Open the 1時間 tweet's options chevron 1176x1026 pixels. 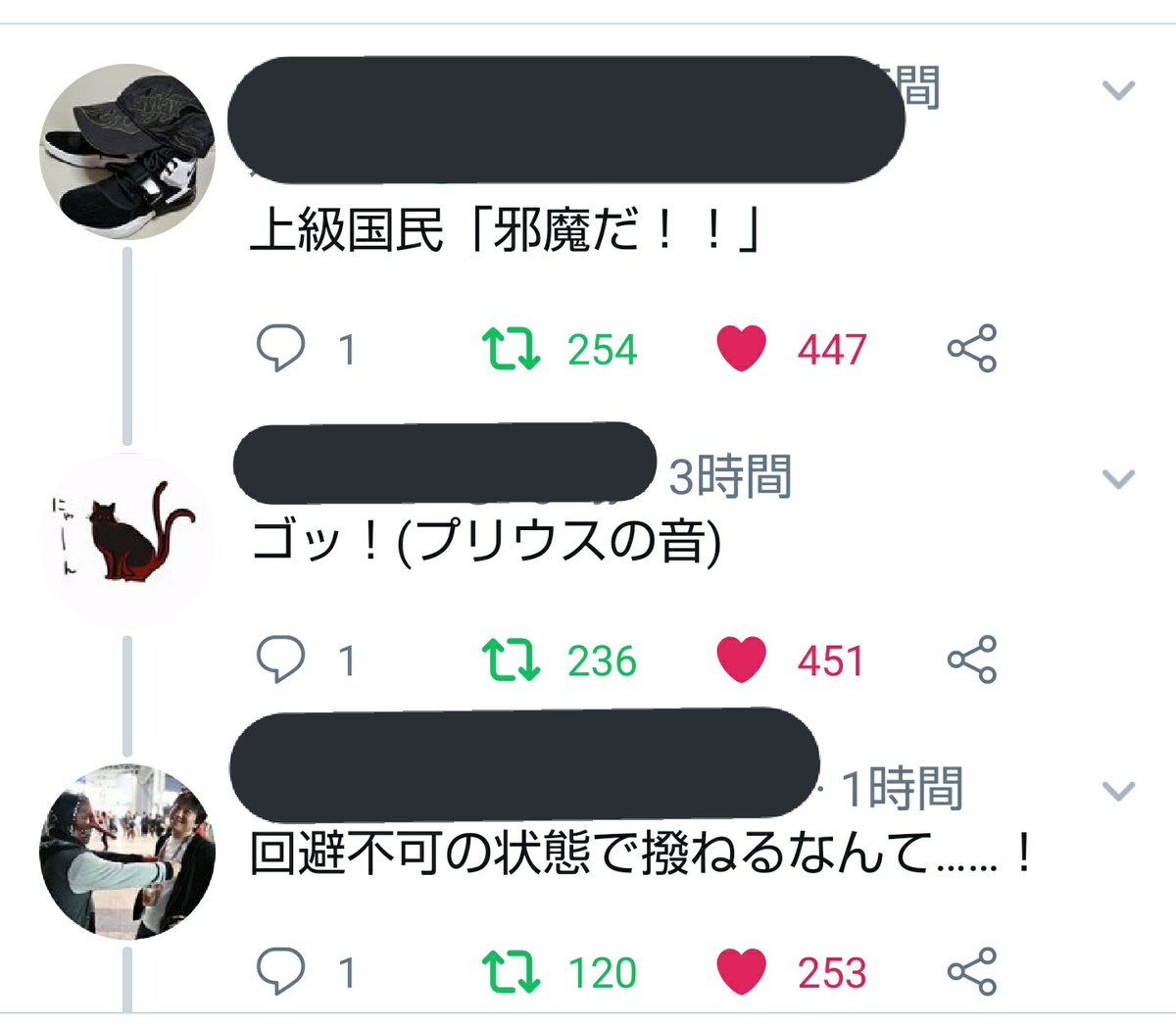[x=1118, y=790]
